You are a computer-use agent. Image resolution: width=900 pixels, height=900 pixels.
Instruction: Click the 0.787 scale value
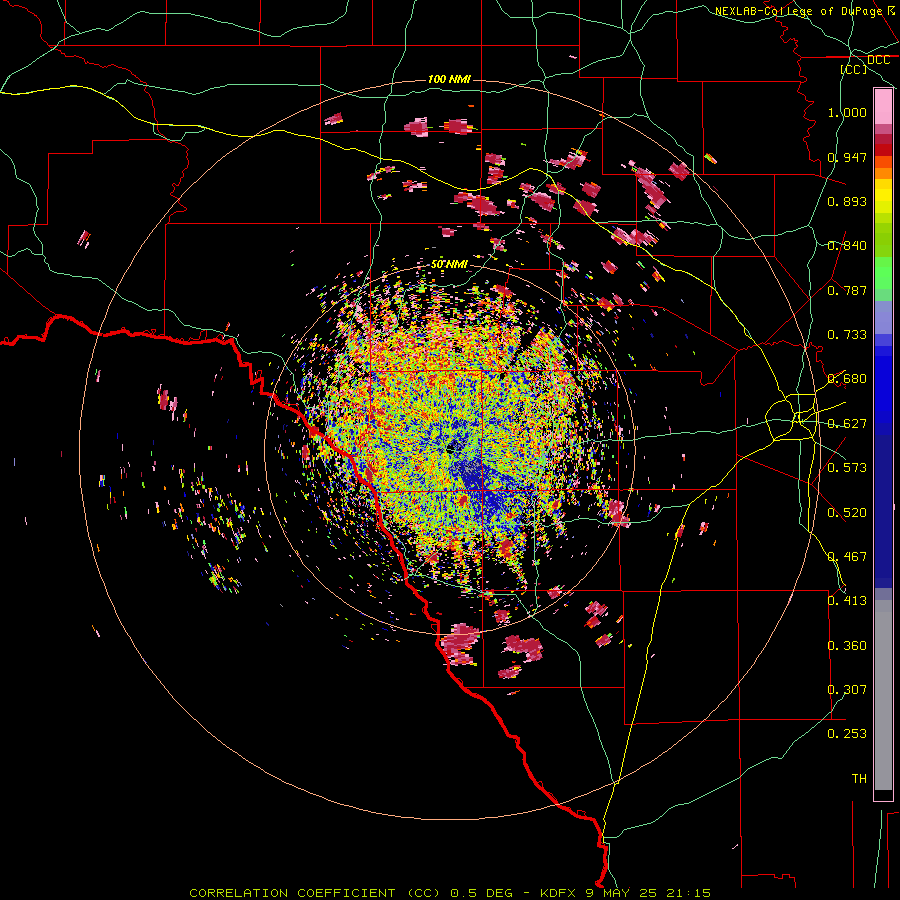[x=847, y=290]
